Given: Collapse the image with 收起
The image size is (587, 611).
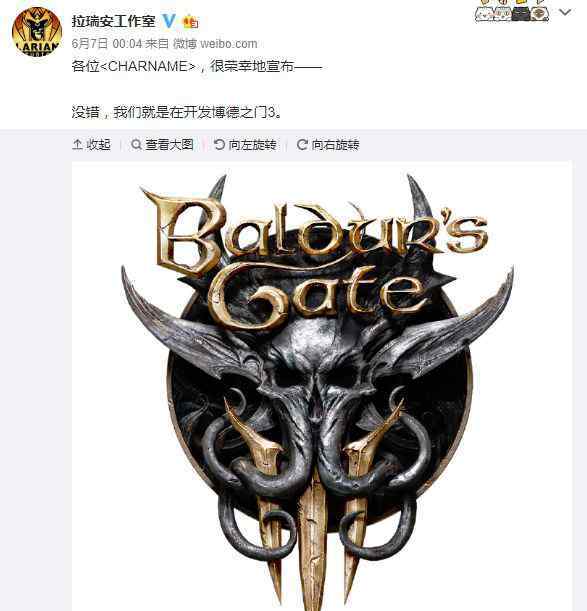Looking at the screenshot, I should 92,145.
